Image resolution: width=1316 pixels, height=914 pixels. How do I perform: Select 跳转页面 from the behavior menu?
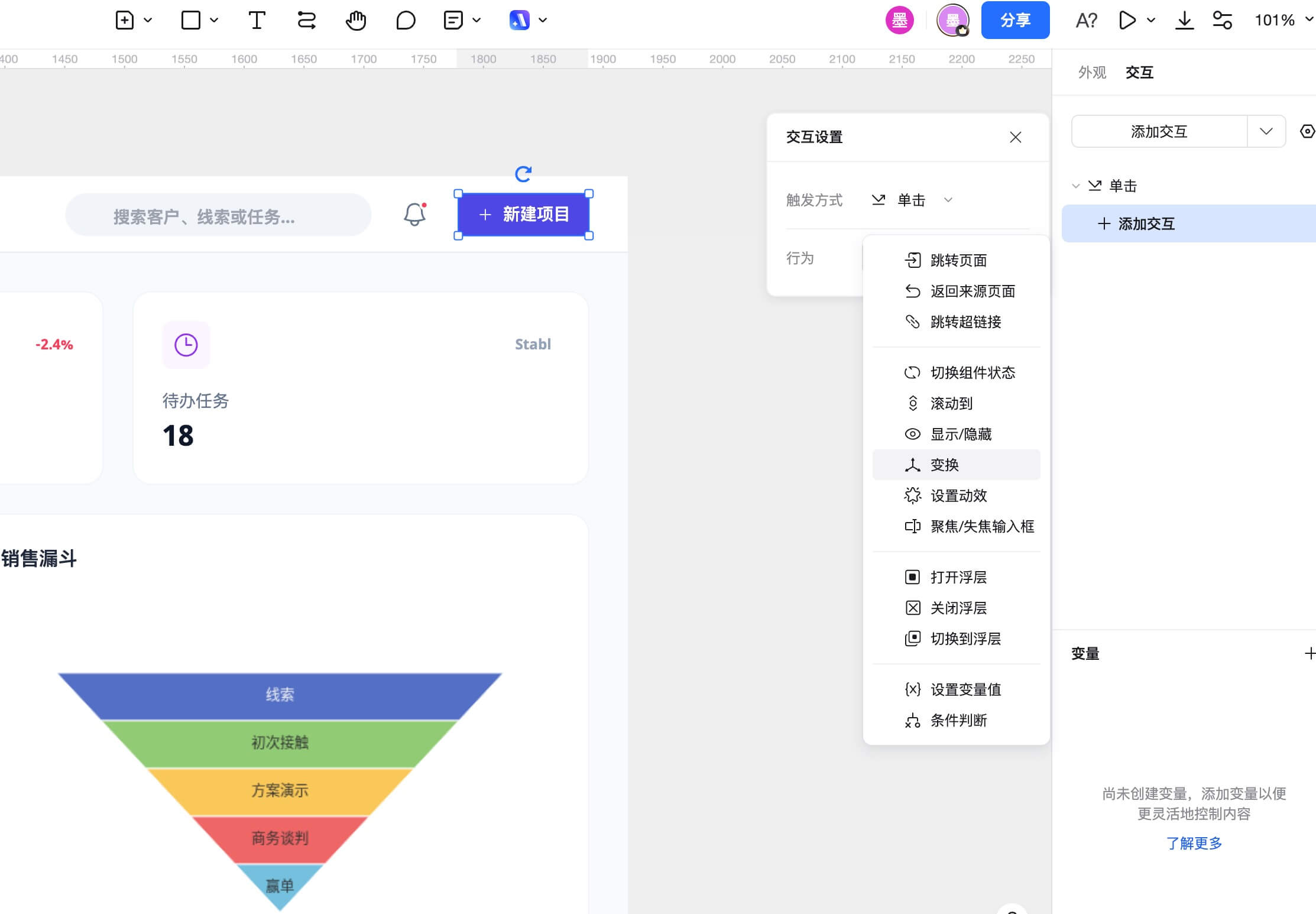(958, 260)
